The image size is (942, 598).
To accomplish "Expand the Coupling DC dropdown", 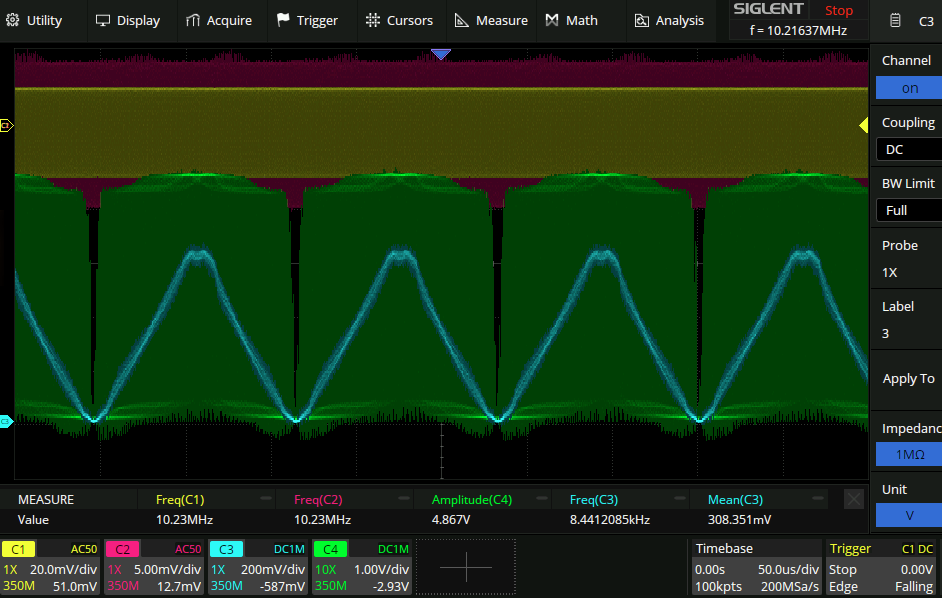I will tap(909, 149).
